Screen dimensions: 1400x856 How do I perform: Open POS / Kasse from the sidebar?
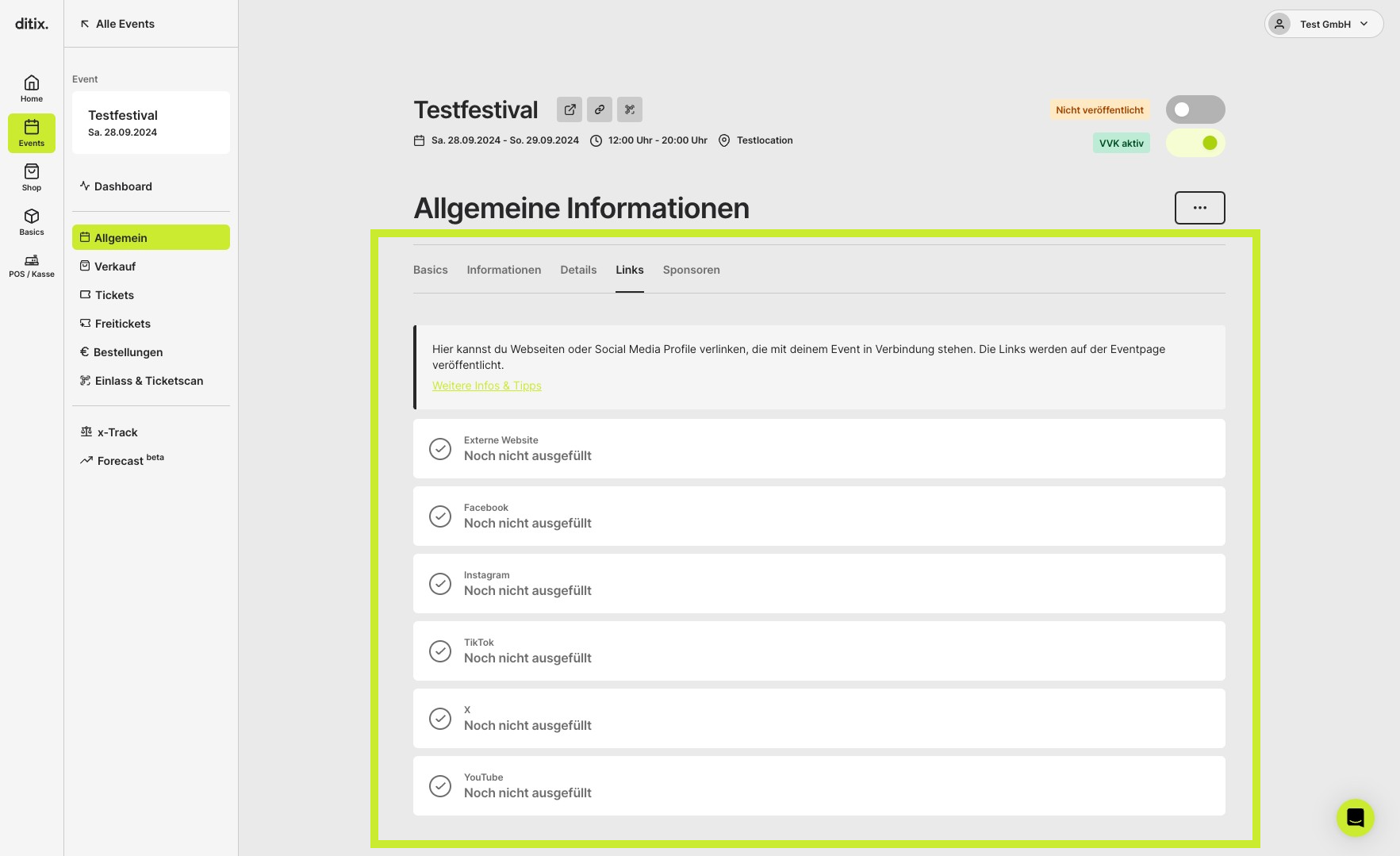pyautogui.click(x=32, y=266)
